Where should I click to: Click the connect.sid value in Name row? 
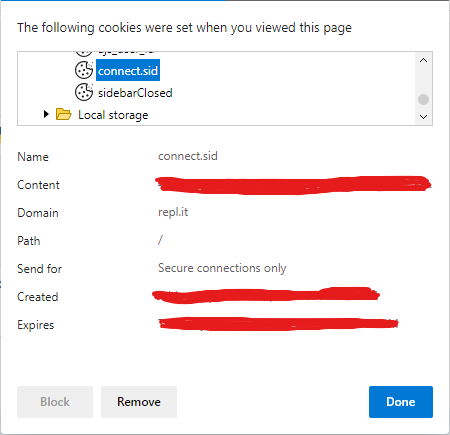coord(188,156)
